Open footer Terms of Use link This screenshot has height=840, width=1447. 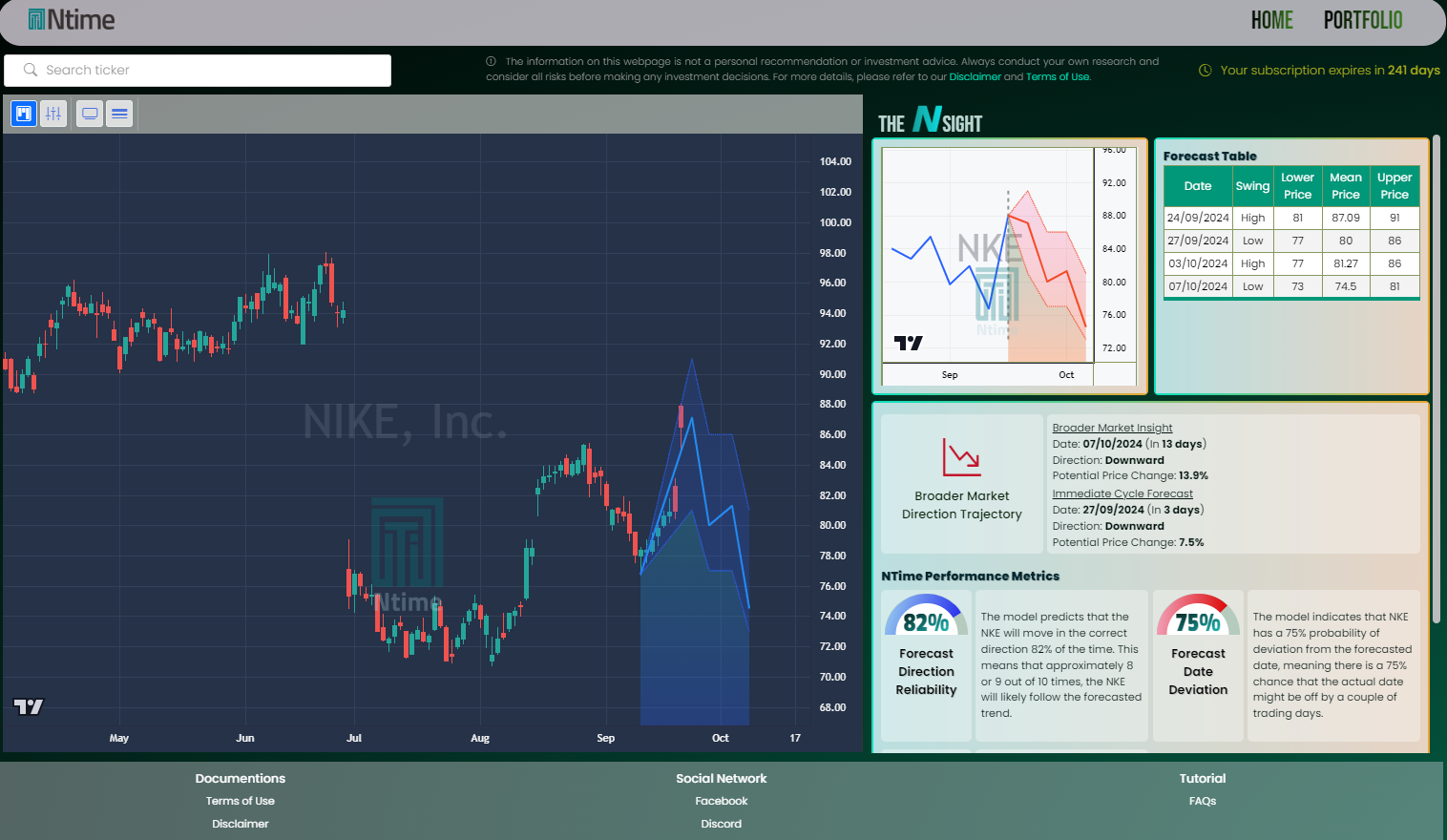pos(241,801)
